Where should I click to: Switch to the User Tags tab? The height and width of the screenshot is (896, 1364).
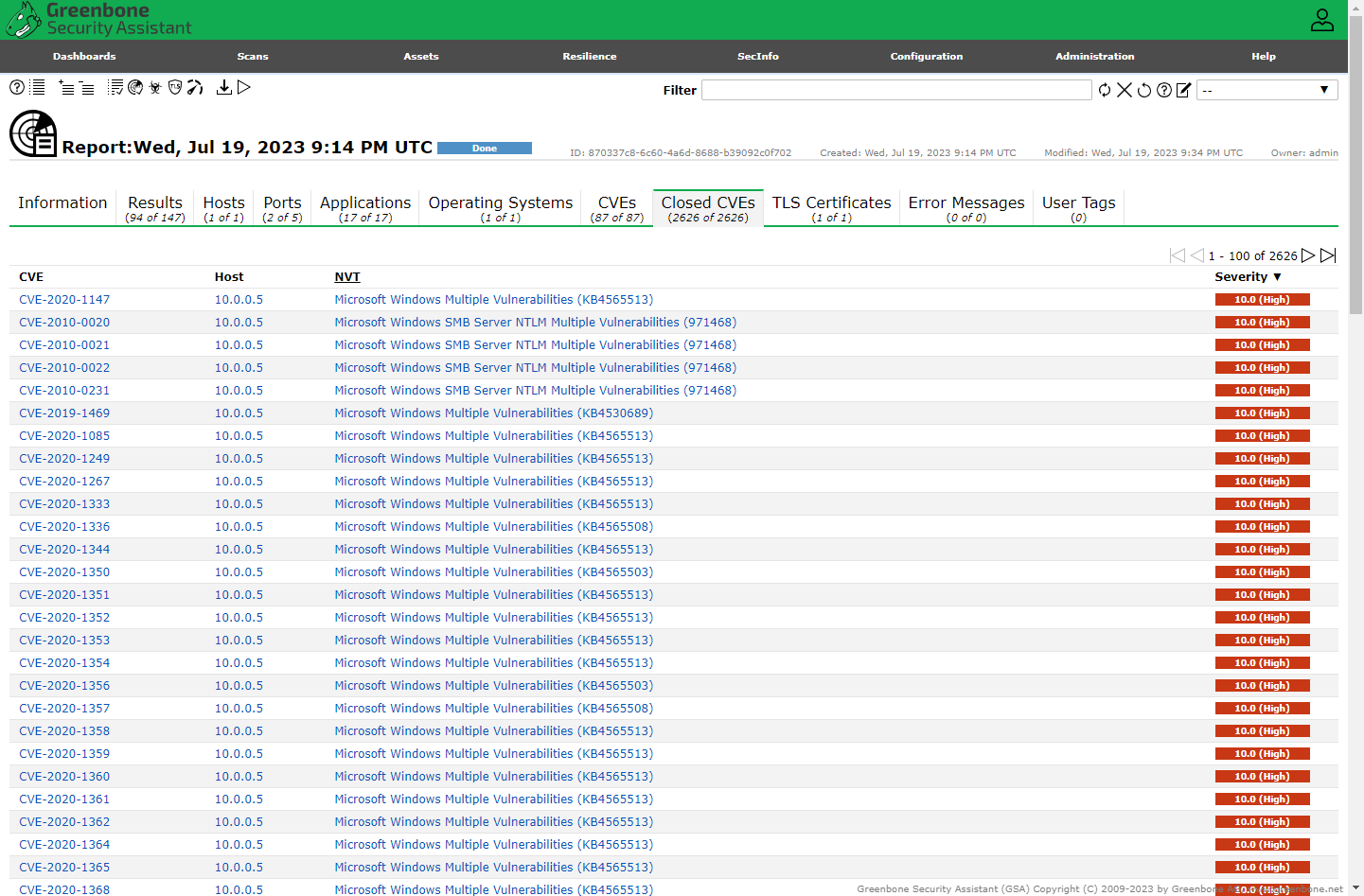coord(1079,208)
